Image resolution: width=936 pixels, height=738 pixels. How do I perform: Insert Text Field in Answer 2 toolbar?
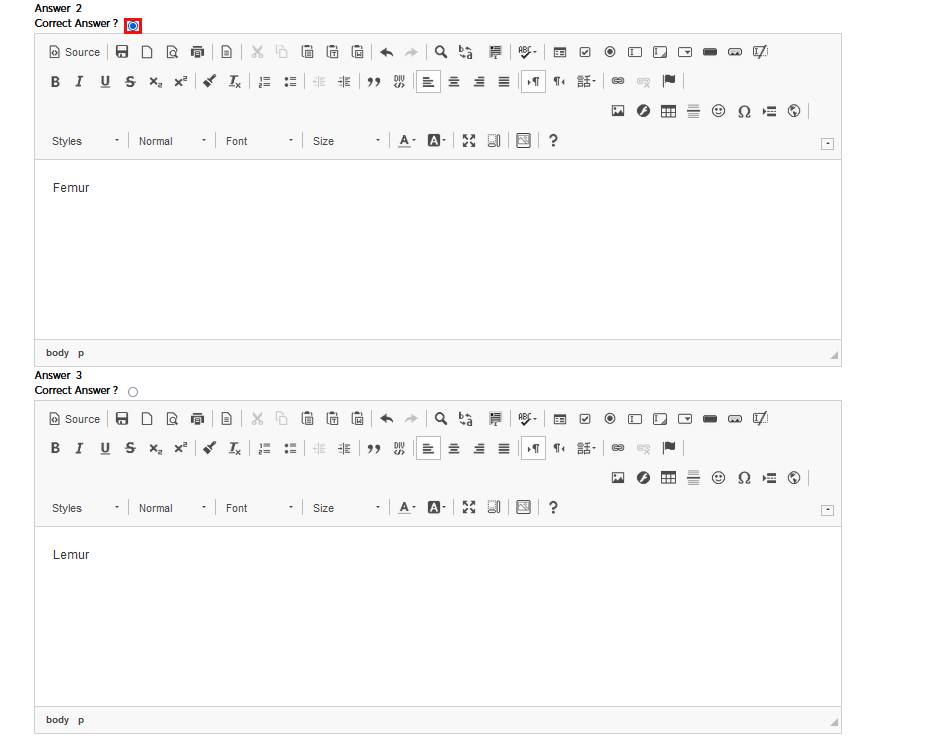635,52
